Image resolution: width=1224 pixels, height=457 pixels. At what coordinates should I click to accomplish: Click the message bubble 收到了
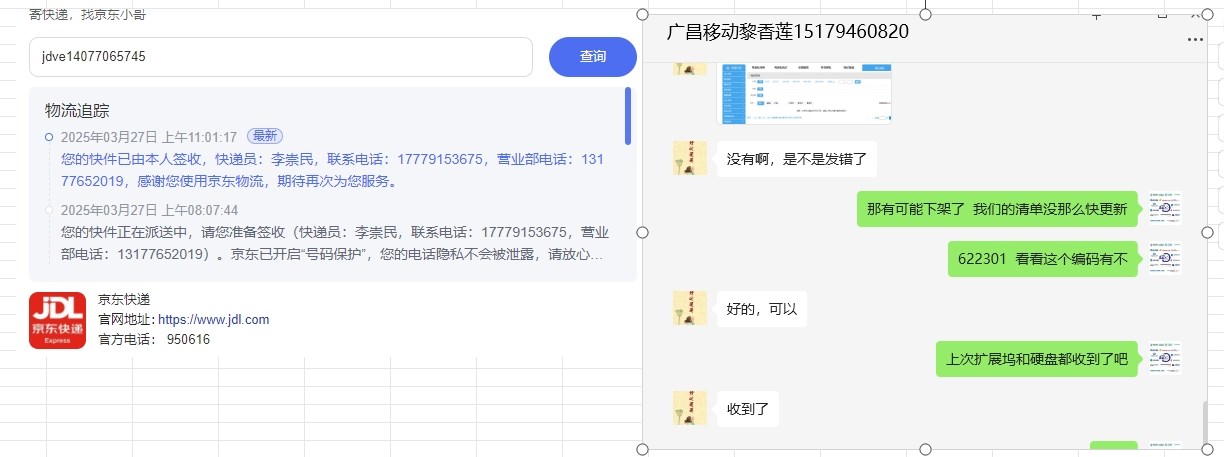pyautogui.click(x=747, y=409)
